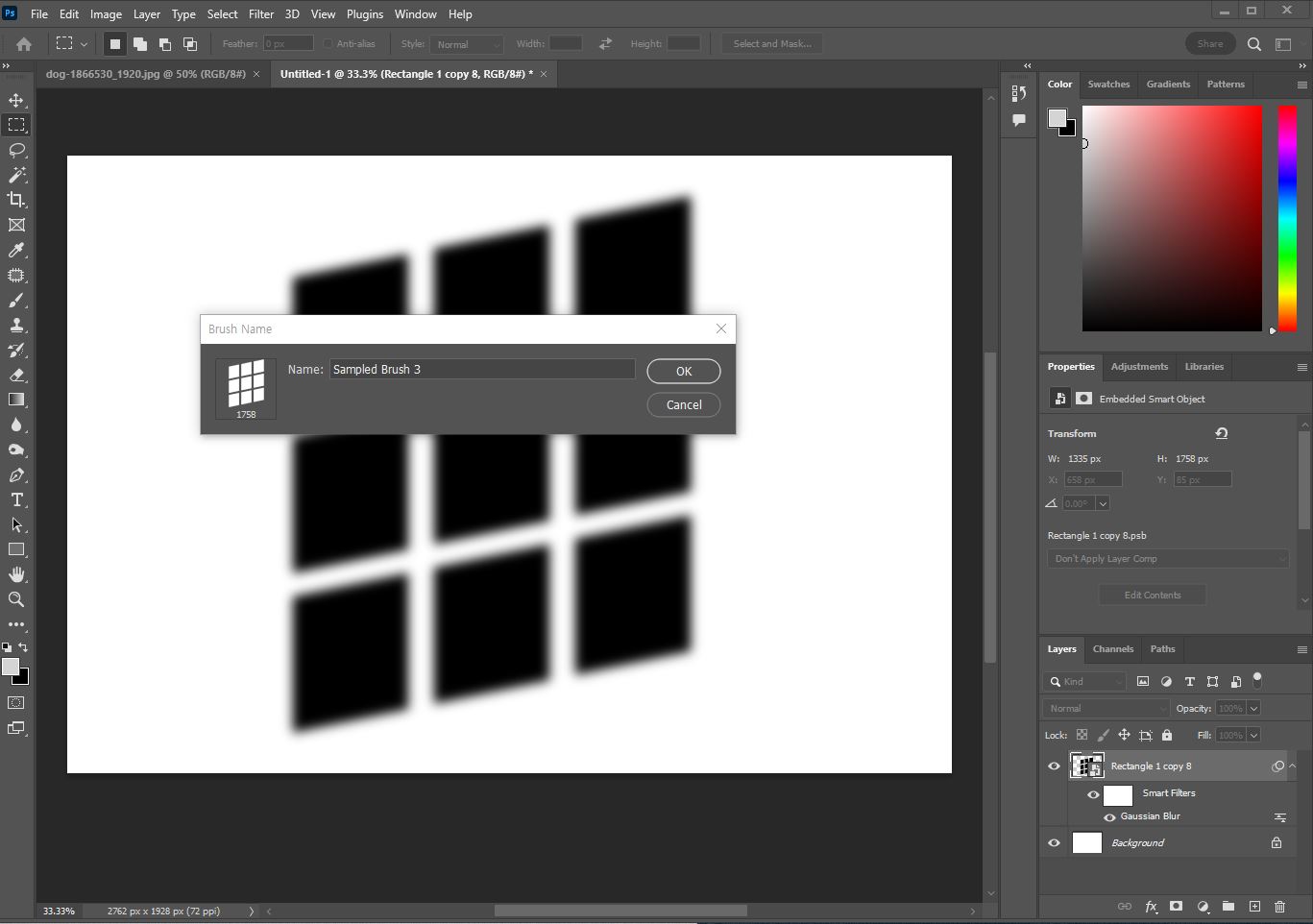Open the Style dropdown showing Normal
Viewport: 1313px width, 924px height.
pos(467,43)
